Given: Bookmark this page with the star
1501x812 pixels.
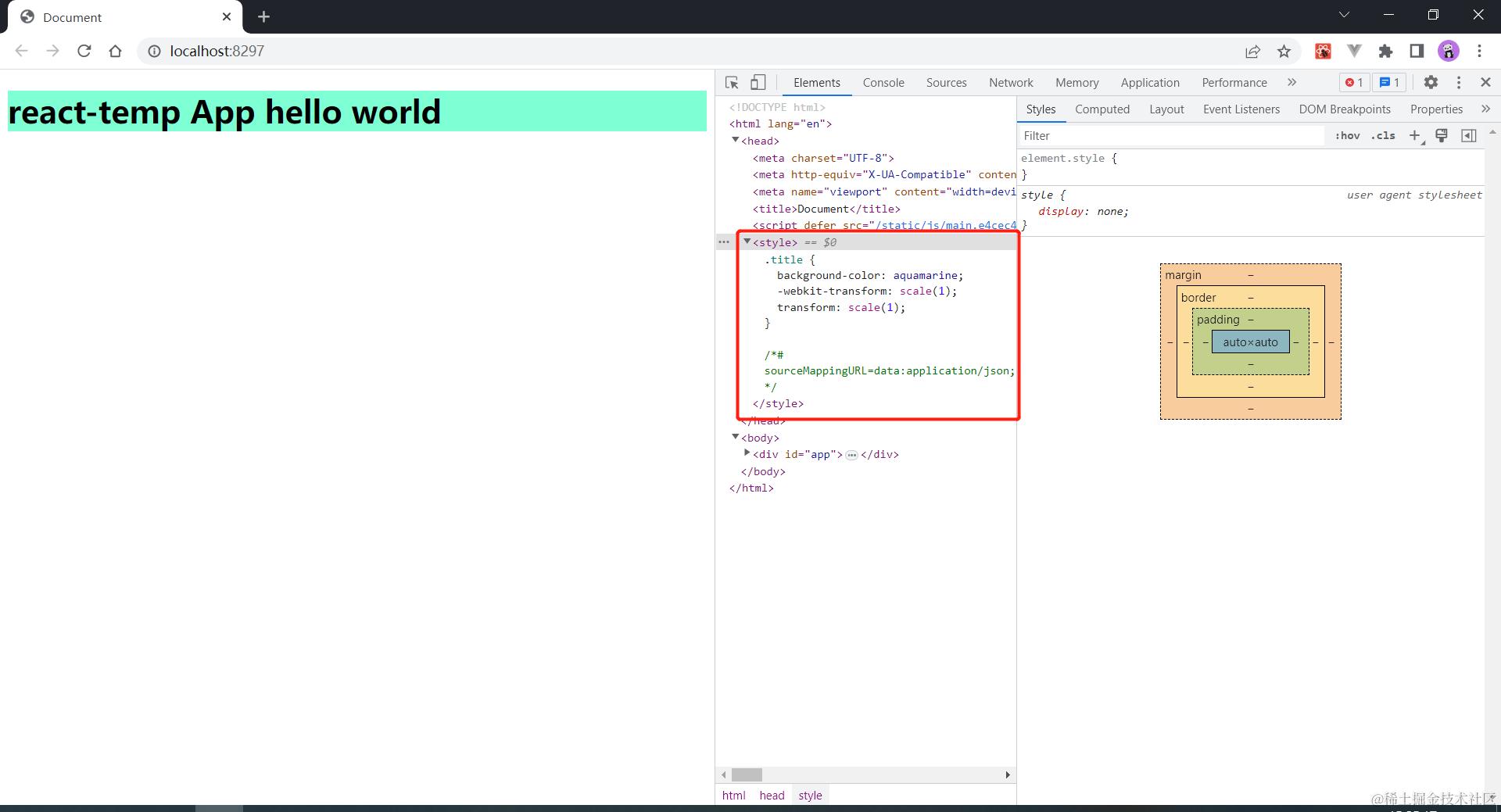Looking at the screenshot, I should [1284, 51].
